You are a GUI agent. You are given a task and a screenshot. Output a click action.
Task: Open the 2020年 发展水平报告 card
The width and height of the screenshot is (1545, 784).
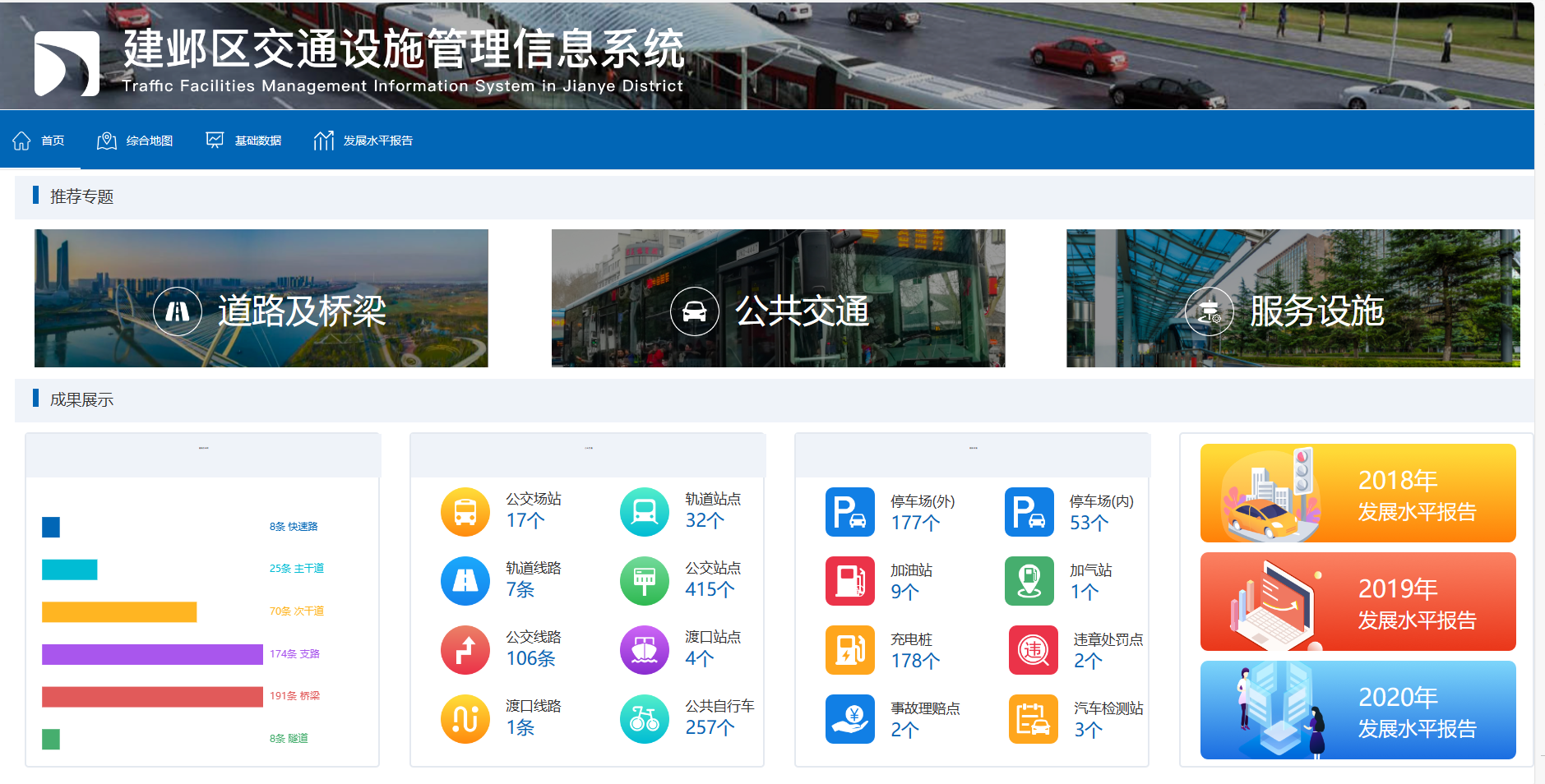pyautogui.click(x=1358, y=710)
